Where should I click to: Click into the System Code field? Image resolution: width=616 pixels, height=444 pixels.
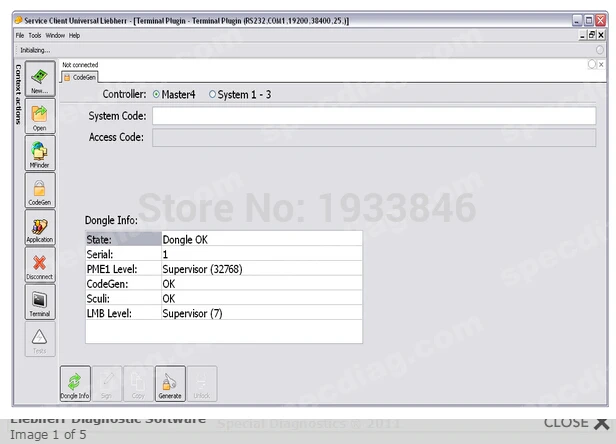[374, 116]
